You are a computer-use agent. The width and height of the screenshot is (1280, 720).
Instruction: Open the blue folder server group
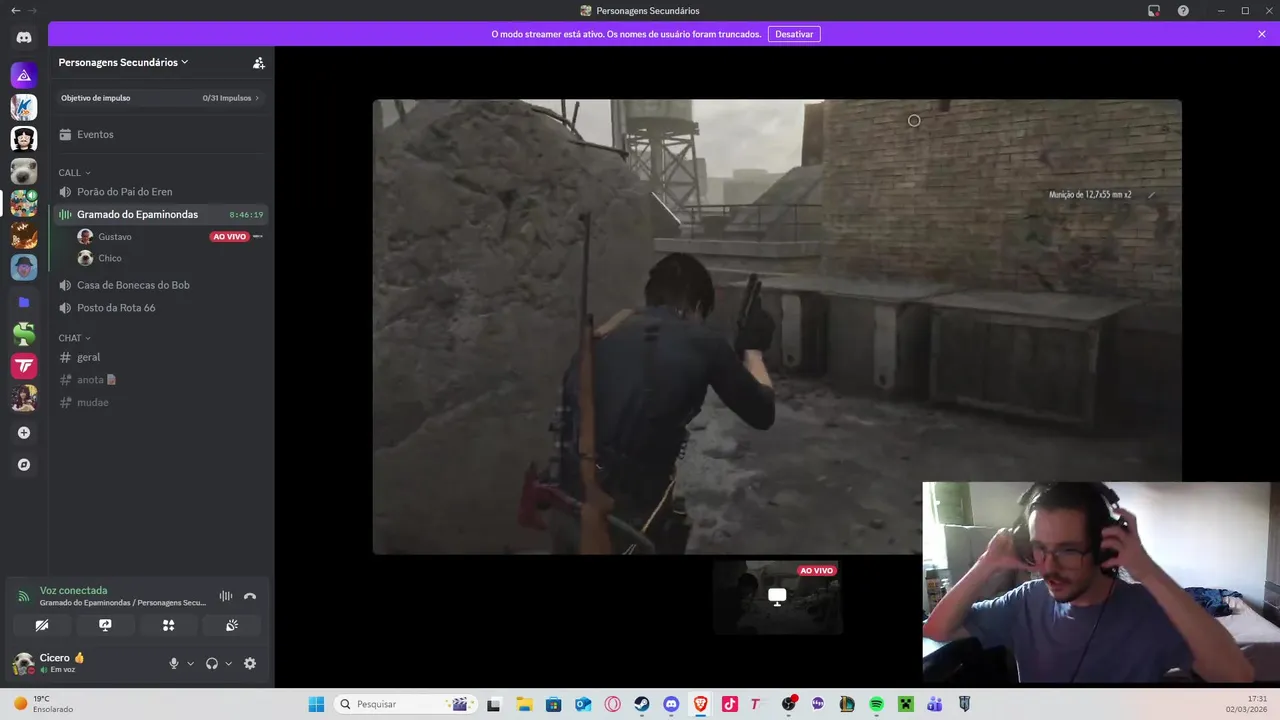coord(24,302)
